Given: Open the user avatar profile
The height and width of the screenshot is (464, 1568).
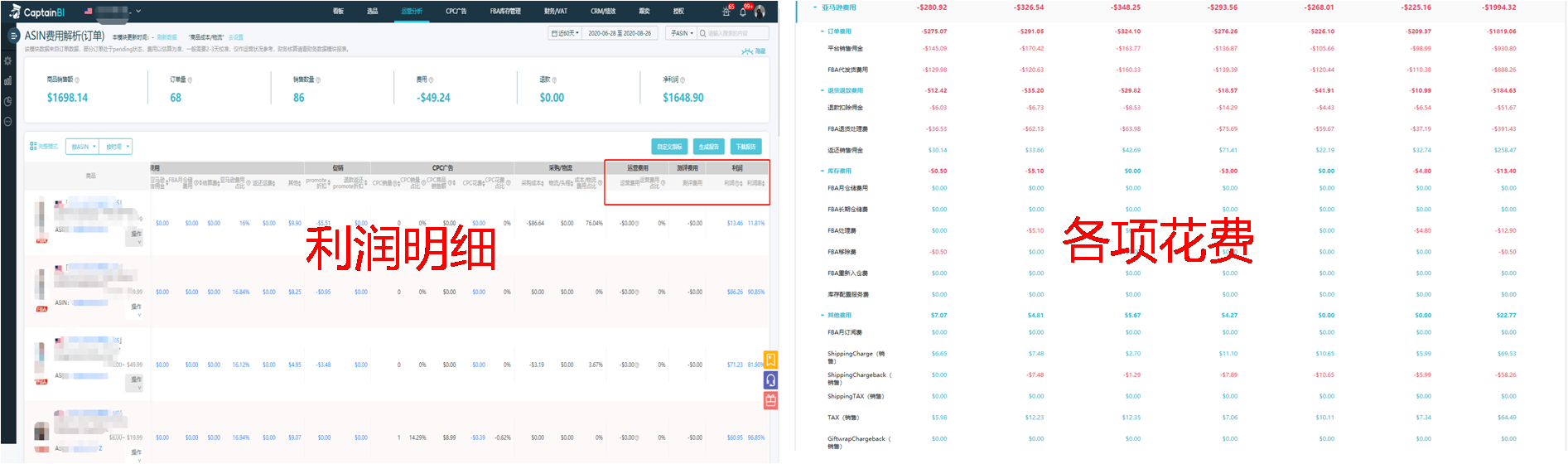Looking at the screenshot, I should pyautogui.click(x=760, y=12).
